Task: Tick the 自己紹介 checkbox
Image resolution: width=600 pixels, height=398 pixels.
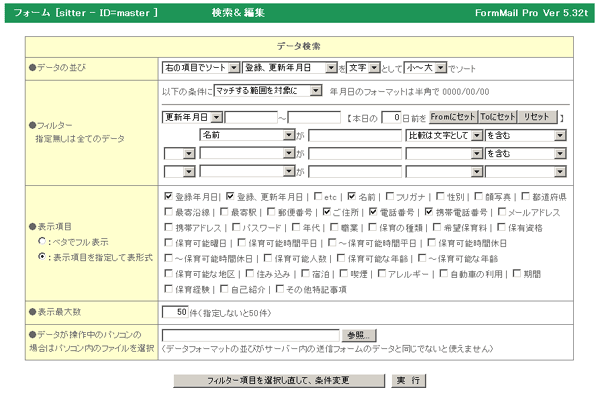Action: 224,289
